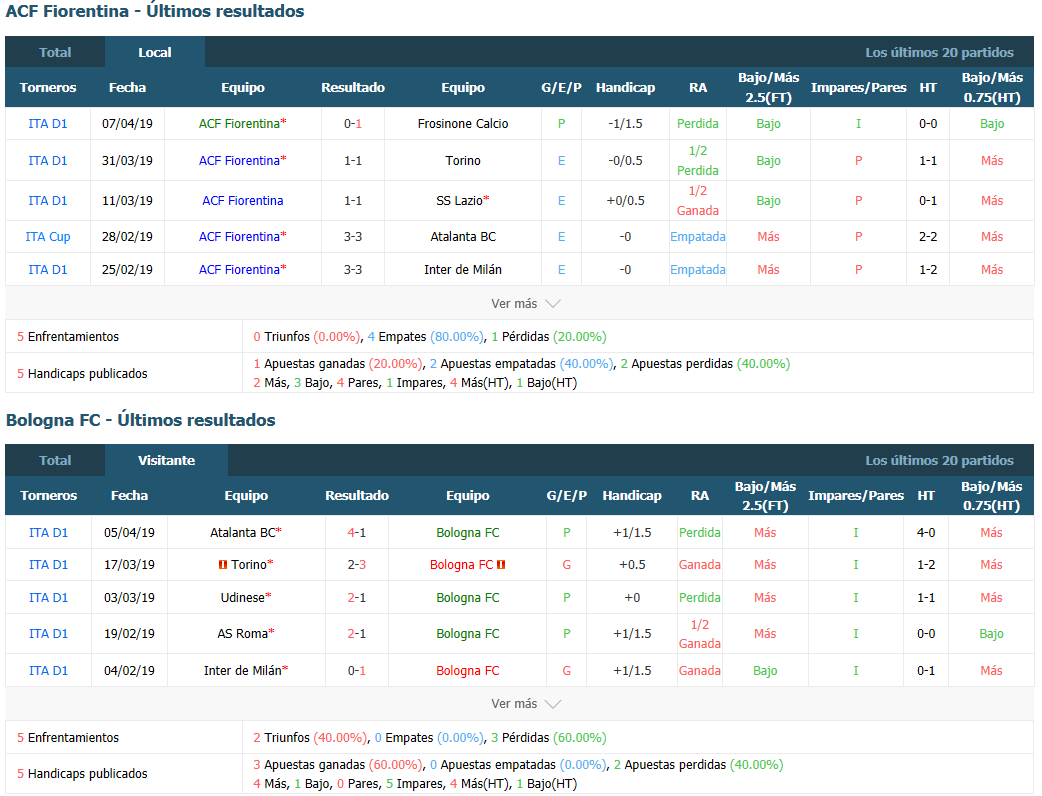Screen dimensions: 1042x796
Task: Click "Los últimos 20 partidos" in Bologna section
Action: [x=939, y=460]
